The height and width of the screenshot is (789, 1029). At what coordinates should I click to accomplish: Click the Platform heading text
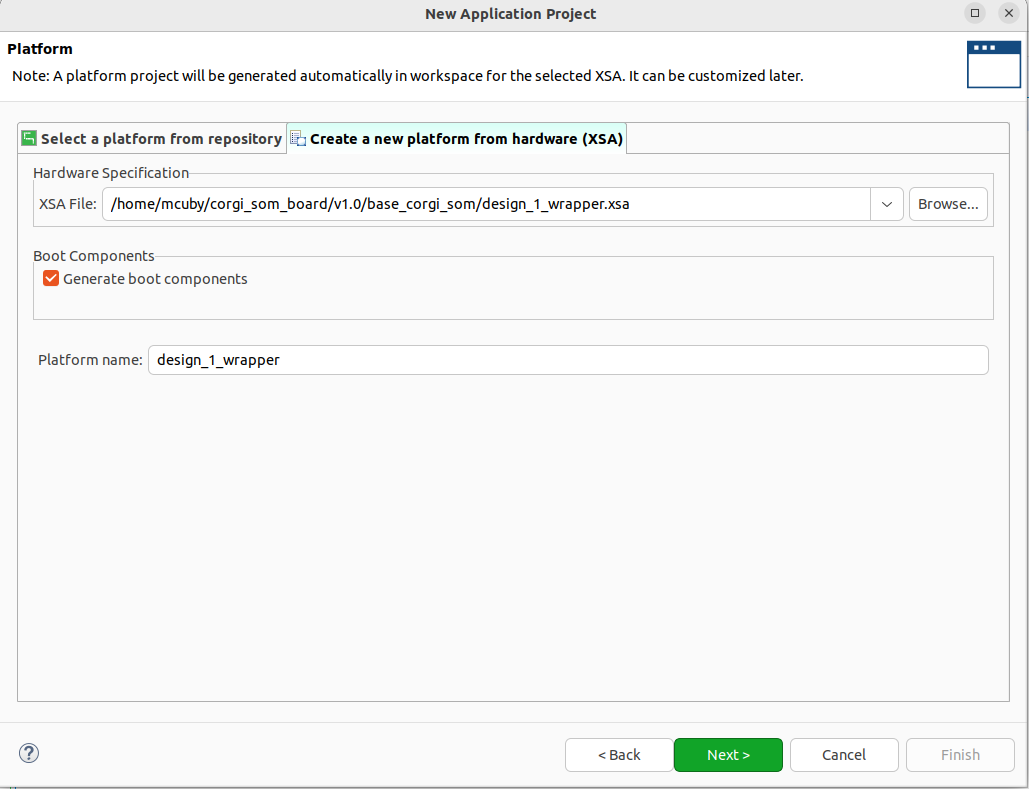tap(40, 49)
